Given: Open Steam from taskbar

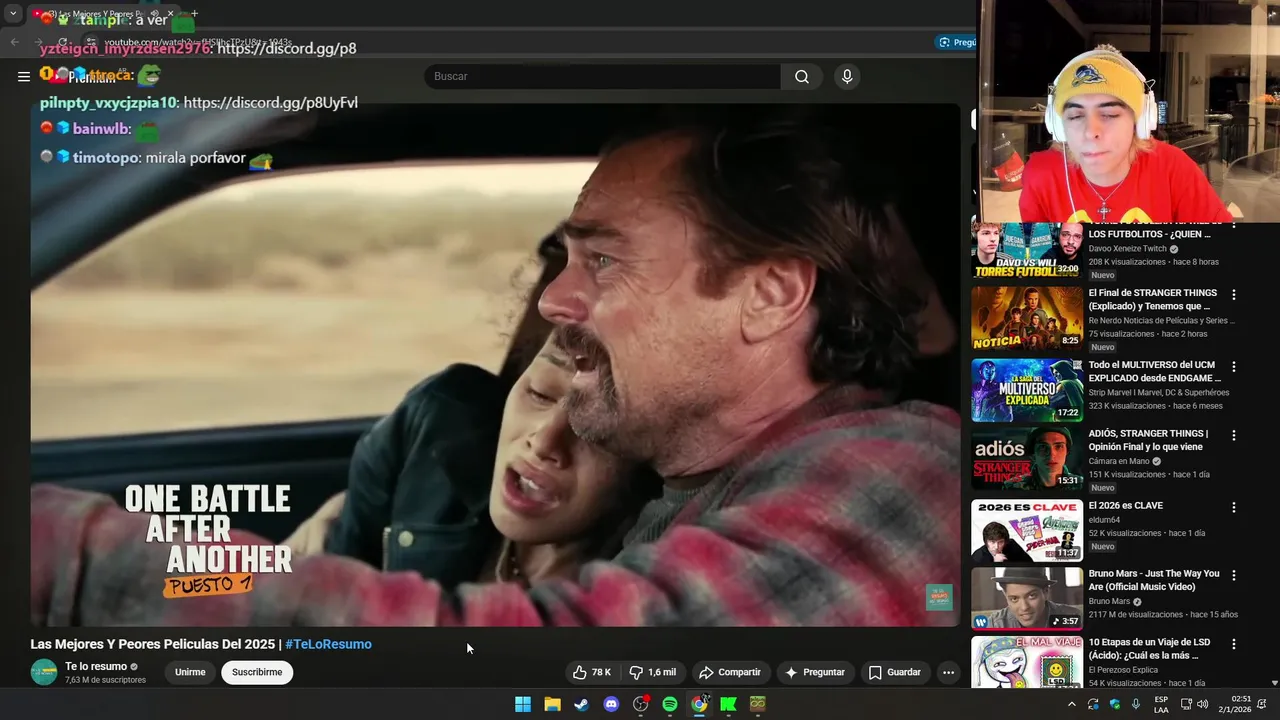Looking at the screenshot, I should click(581, 704).
